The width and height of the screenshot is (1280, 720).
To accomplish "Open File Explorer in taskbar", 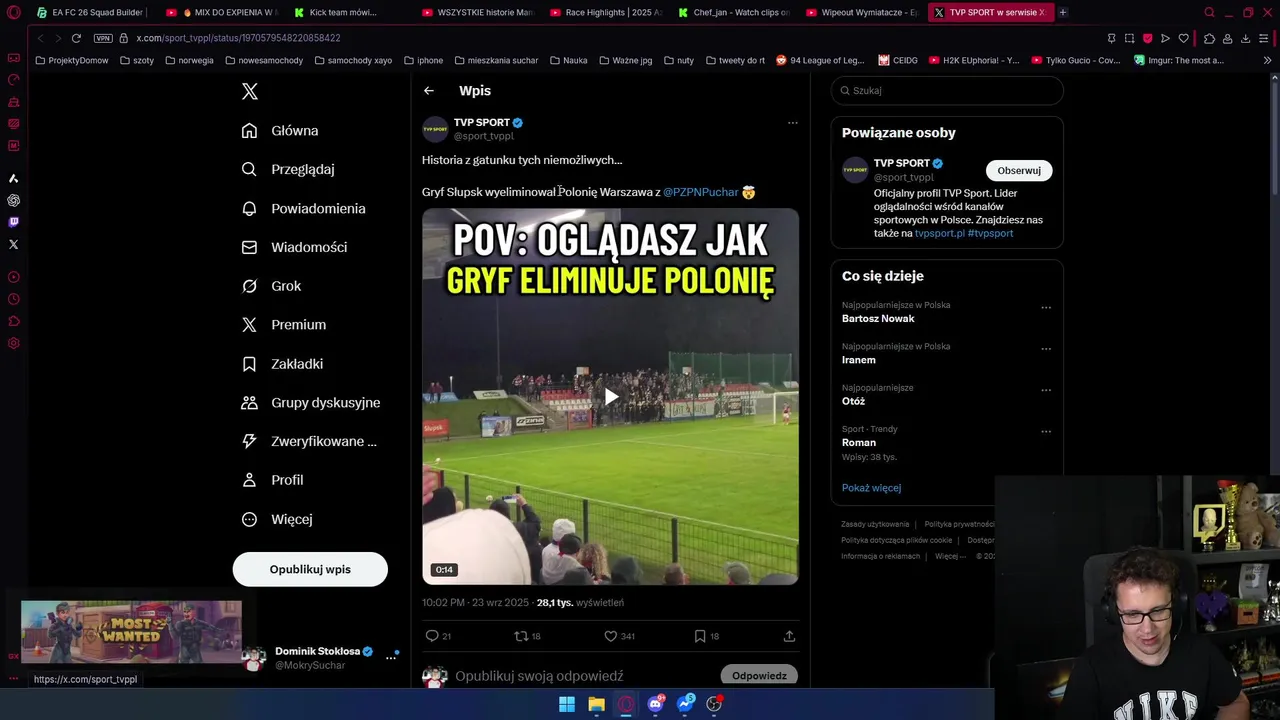I will click(x=596, y=704).
